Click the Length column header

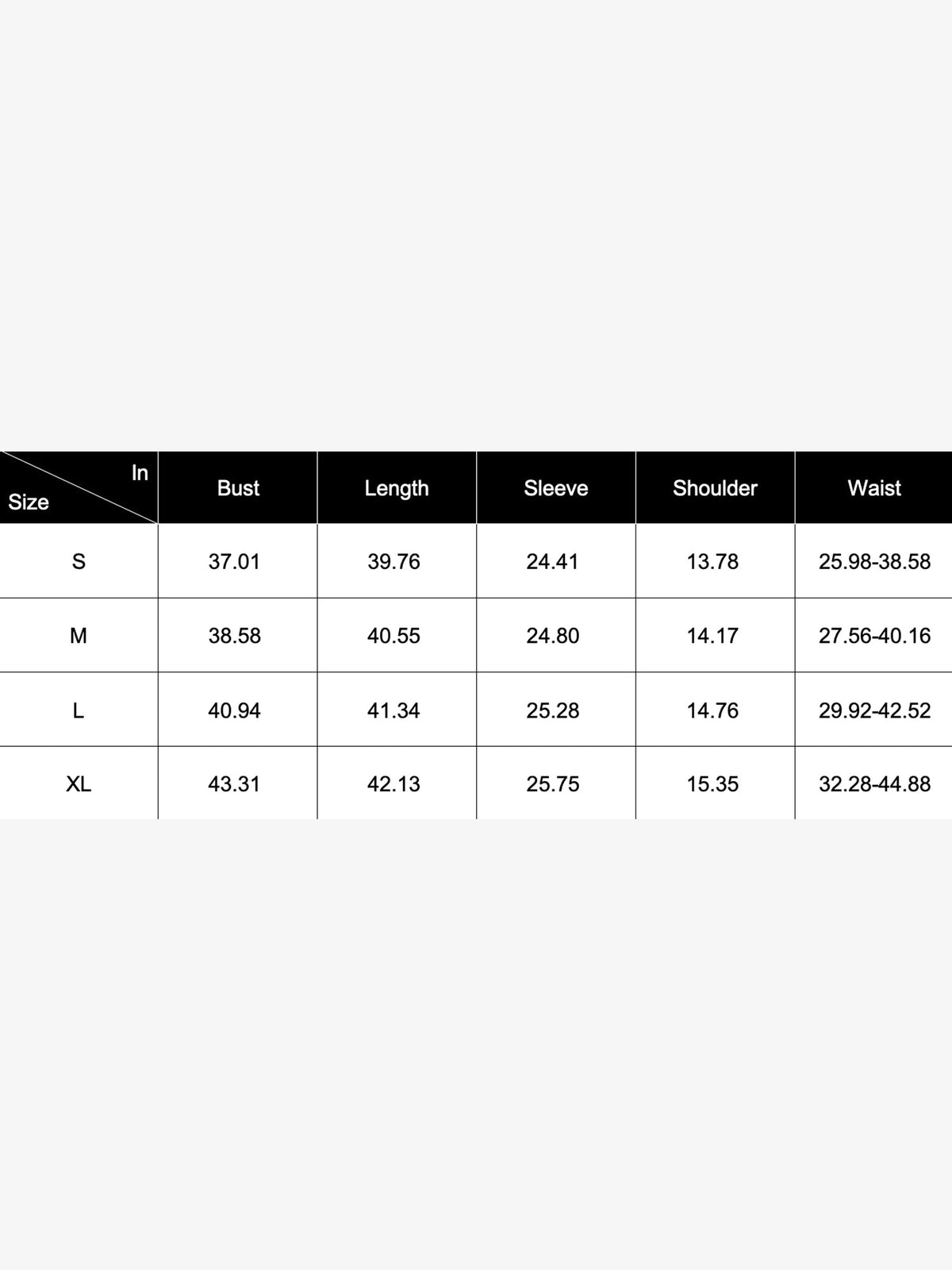397,487
